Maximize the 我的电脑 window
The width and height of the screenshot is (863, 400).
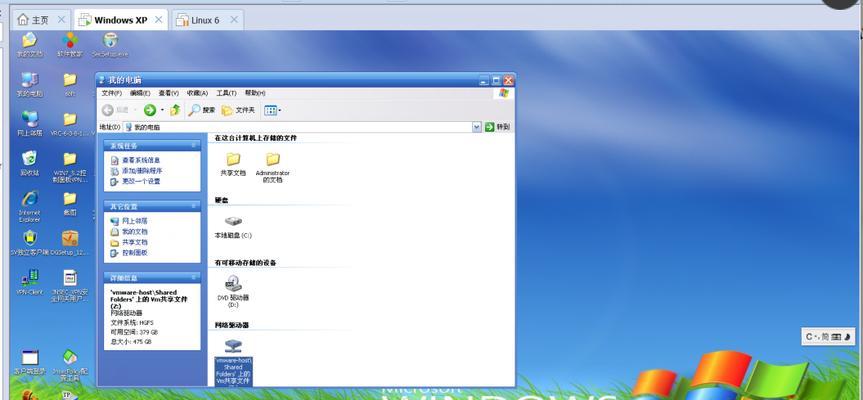click(x=496, y=80)
